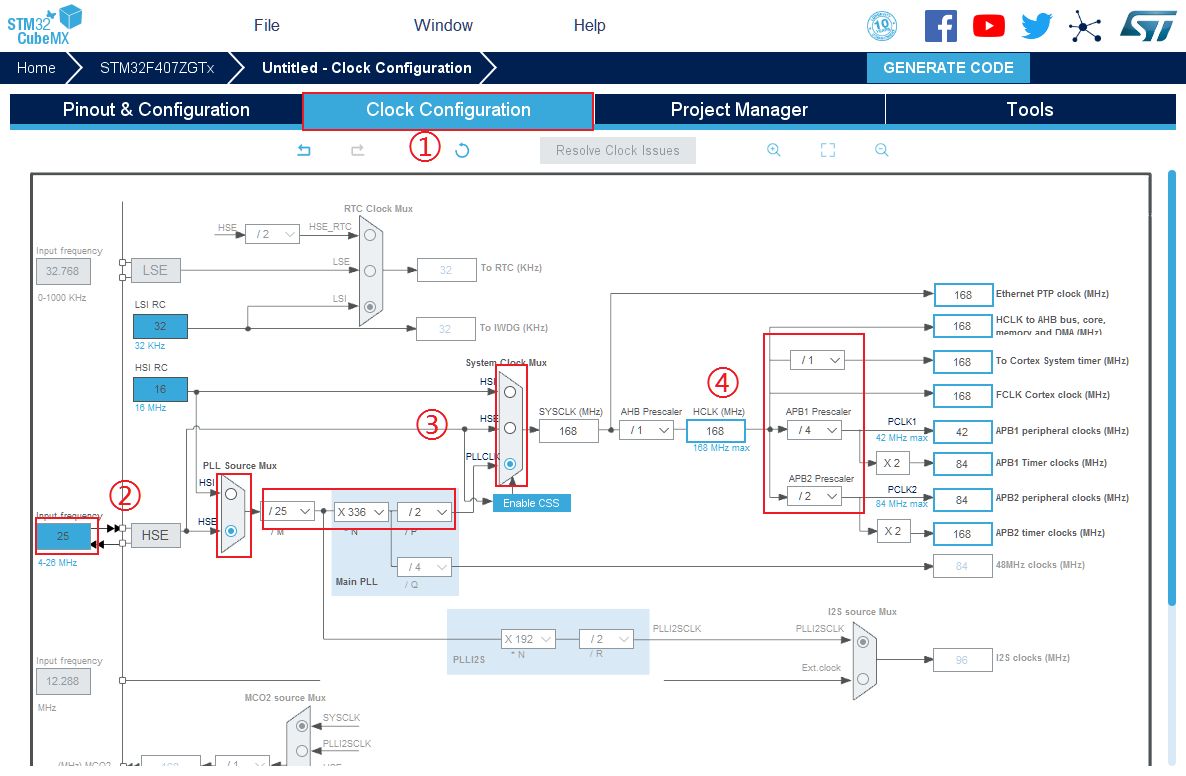
Task: Click the STM32CubeMX logo
Action: (44, 25)
